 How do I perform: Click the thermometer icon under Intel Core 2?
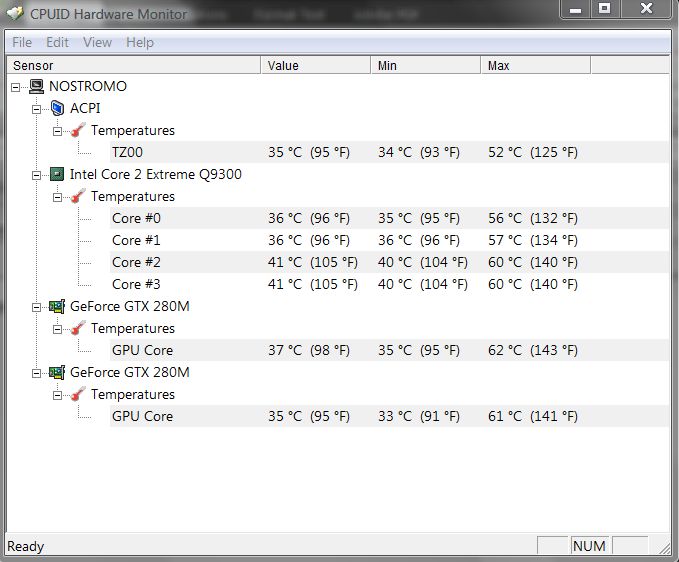tap(78, 196)
